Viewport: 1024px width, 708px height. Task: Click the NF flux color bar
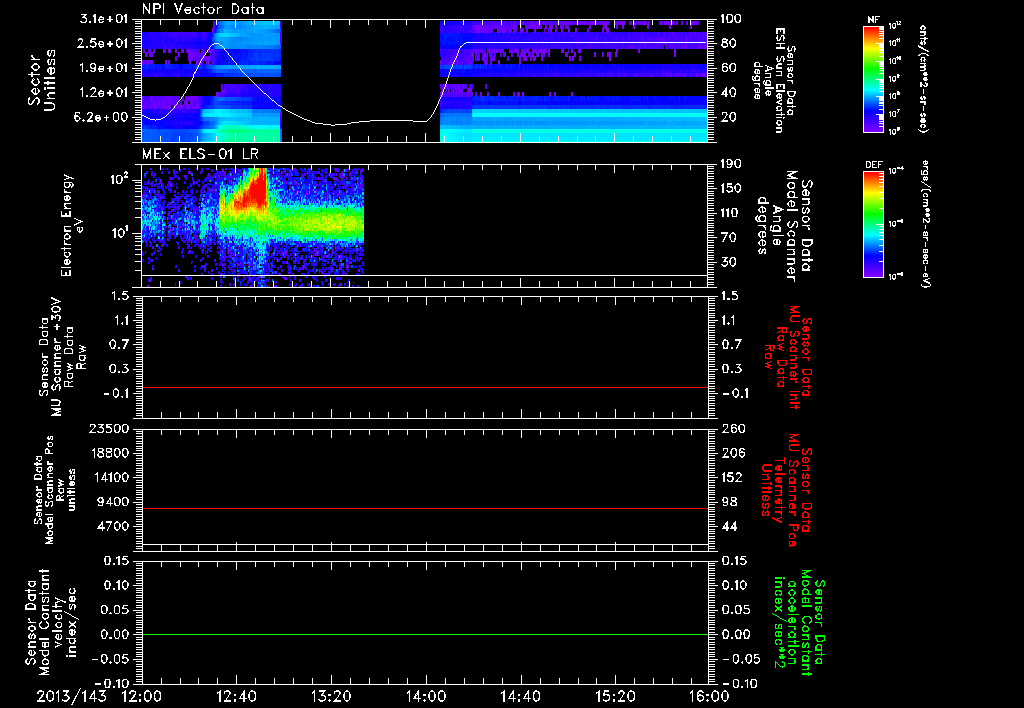[x=874, y=78]
